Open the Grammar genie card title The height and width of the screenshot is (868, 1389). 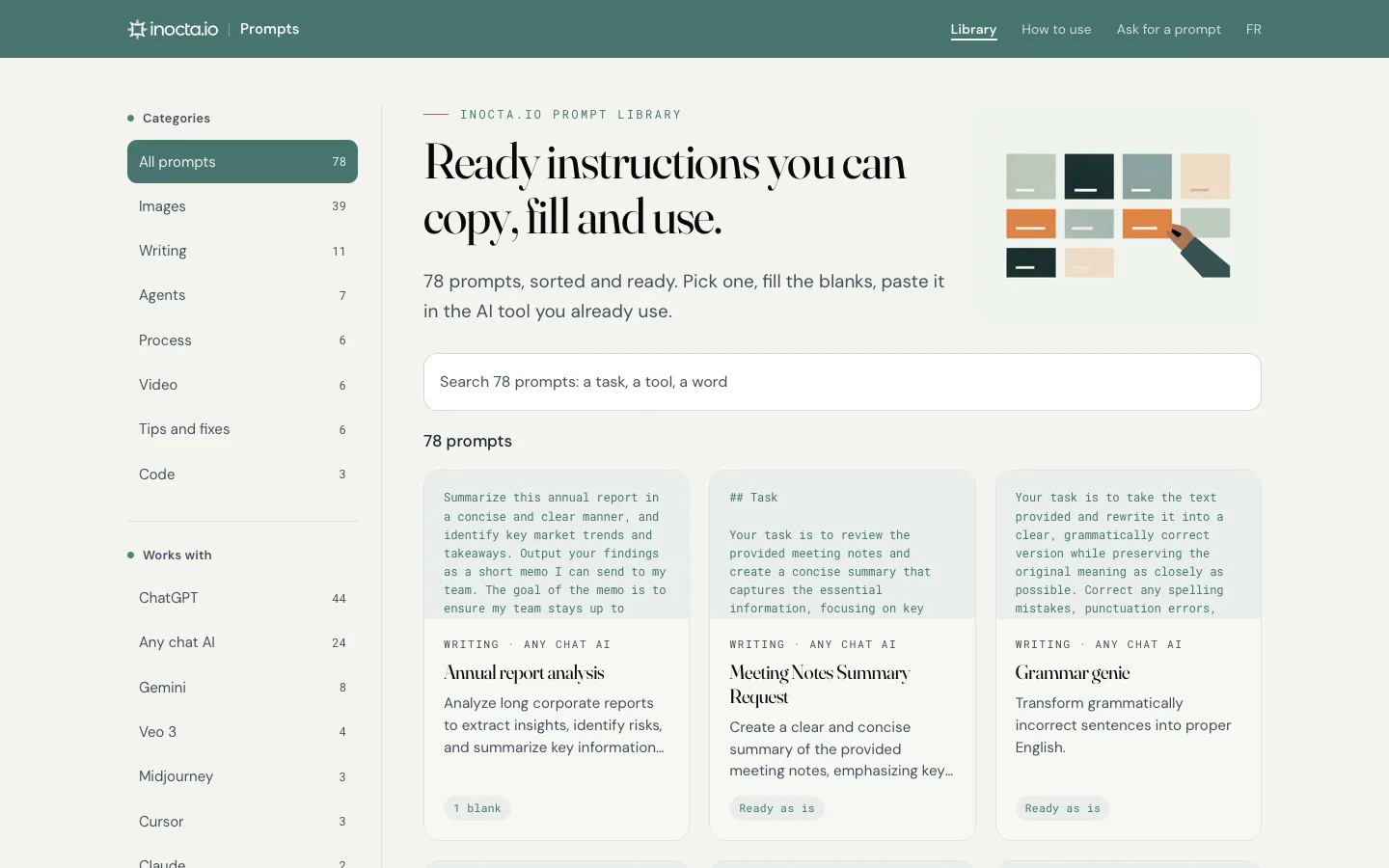pos(1072,673)
